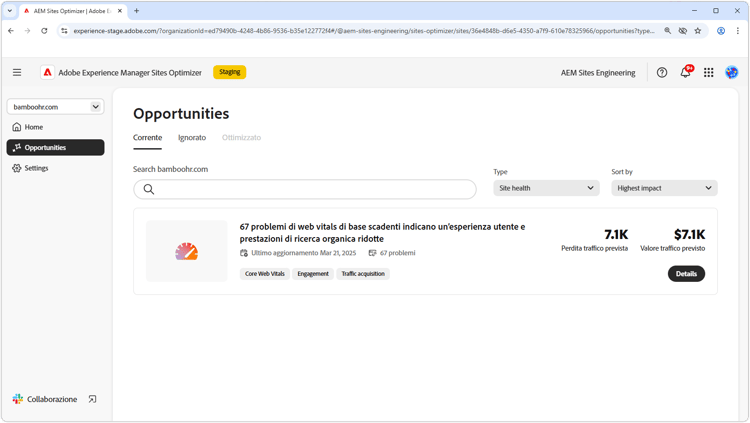Image resolution: width=750 pixels, height=423 pixels.
Task: Click the Staging badge
Action: (x=230, y=72)
